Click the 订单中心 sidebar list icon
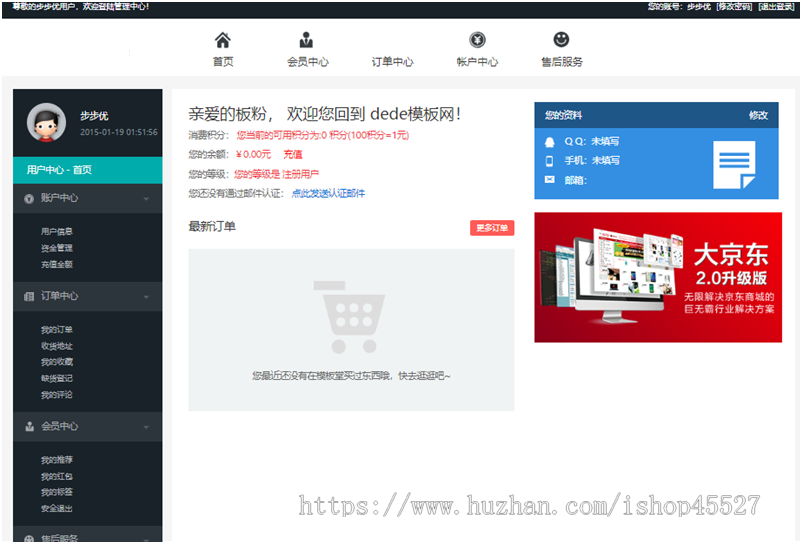The height and width of the screenshot is (544, 802). click(29, 297)
